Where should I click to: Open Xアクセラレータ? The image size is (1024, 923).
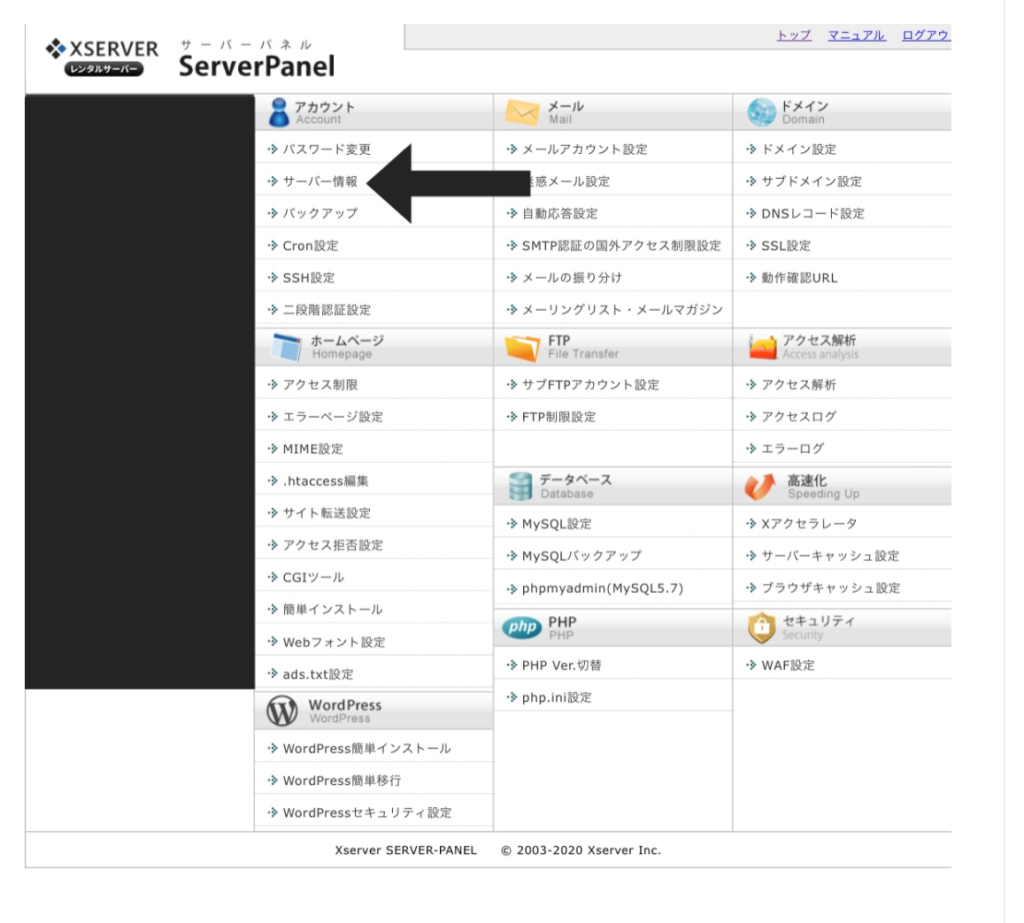pos(809,524)
